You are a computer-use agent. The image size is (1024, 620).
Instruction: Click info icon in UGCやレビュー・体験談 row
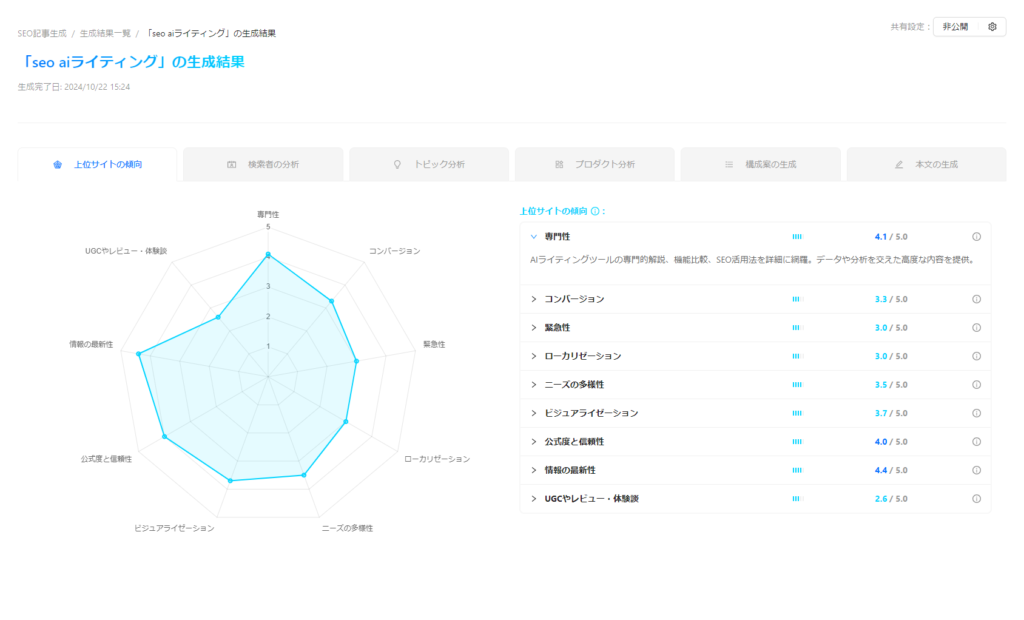pyautogui.click(x=976, y=498)
